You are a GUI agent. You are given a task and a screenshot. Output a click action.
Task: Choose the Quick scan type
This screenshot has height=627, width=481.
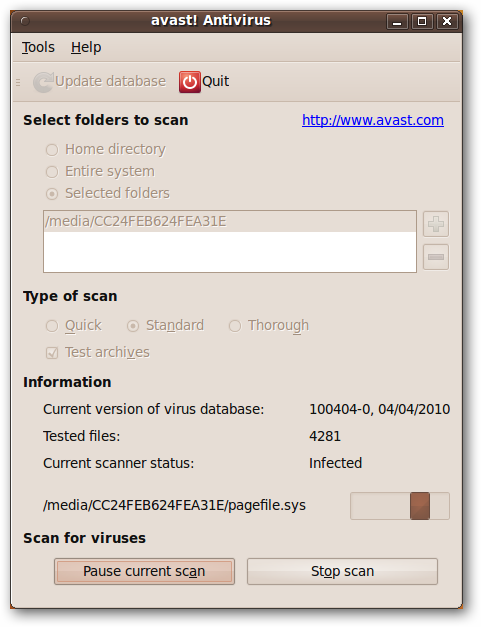point(52,326)
